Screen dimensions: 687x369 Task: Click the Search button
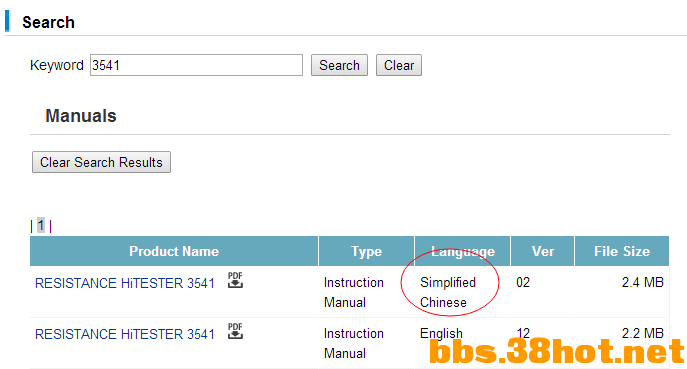coord(339,65)
